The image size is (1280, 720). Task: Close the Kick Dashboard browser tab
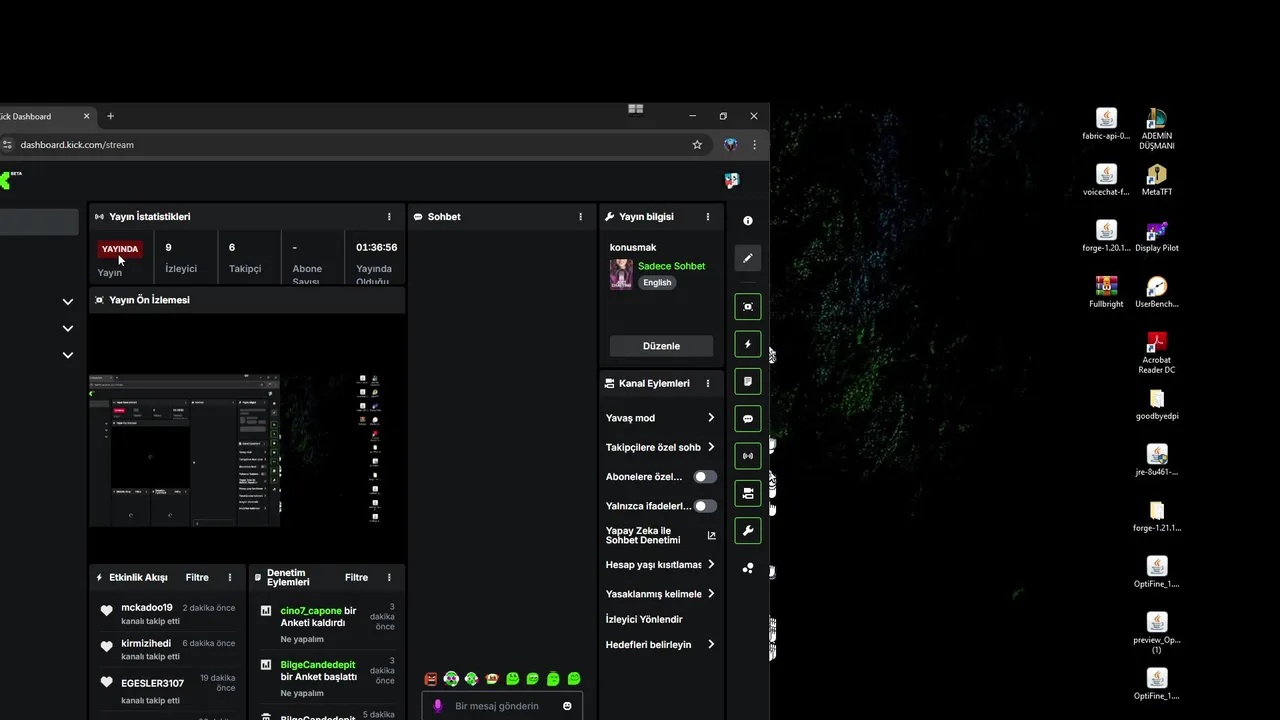[86, 116]
